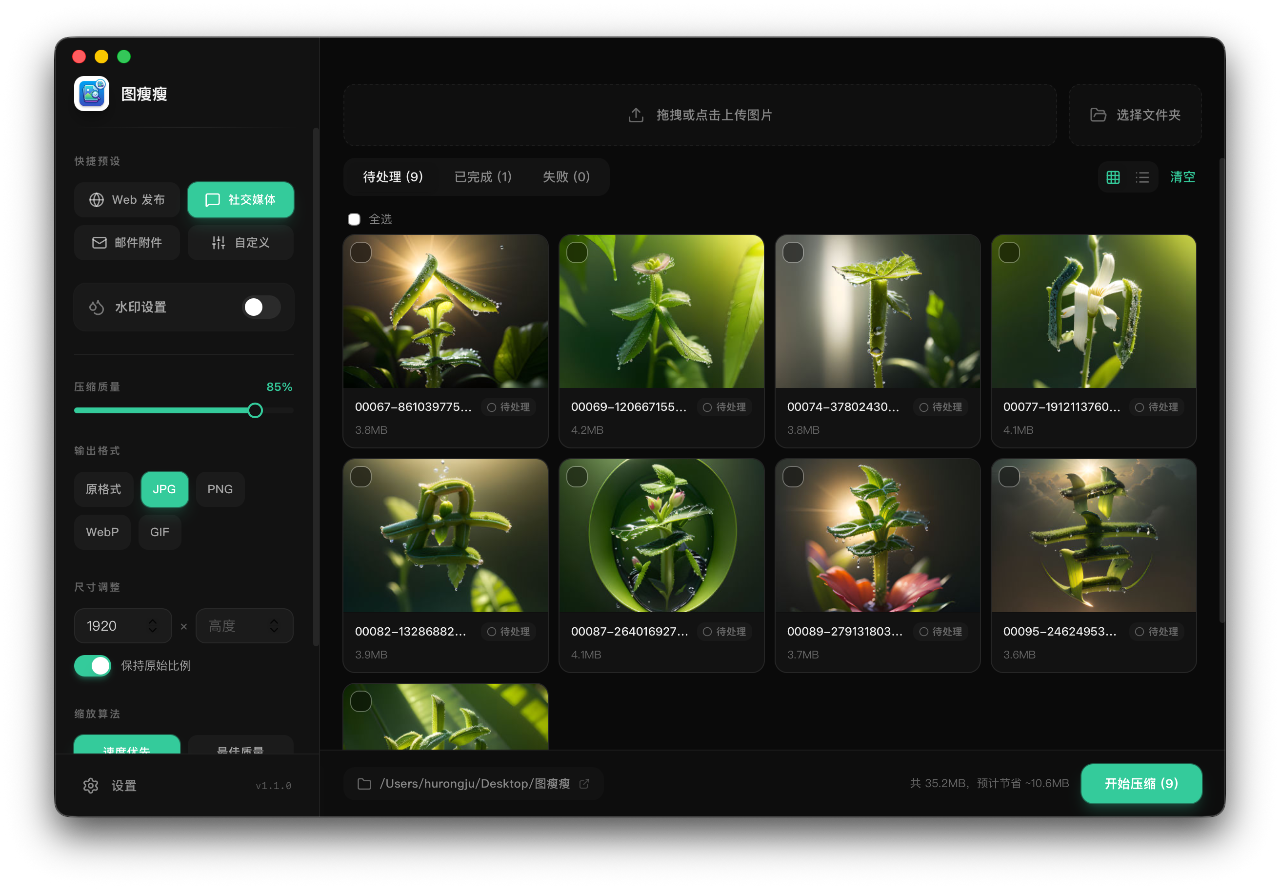Viewport: 1280px width, 889px height.
Task: Click the 水印设置 droplet icon
Action: click(97, 307)
